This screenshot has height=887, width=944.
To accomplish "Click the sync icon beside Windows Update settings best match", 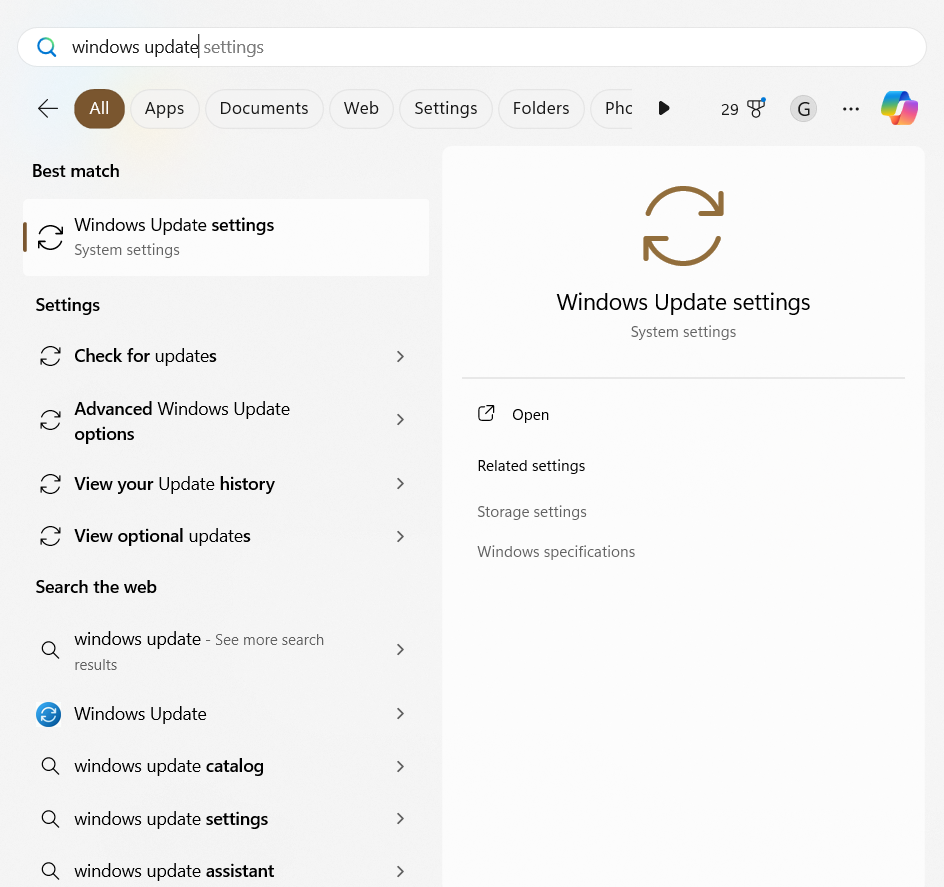I will click(x=50, y=237).
